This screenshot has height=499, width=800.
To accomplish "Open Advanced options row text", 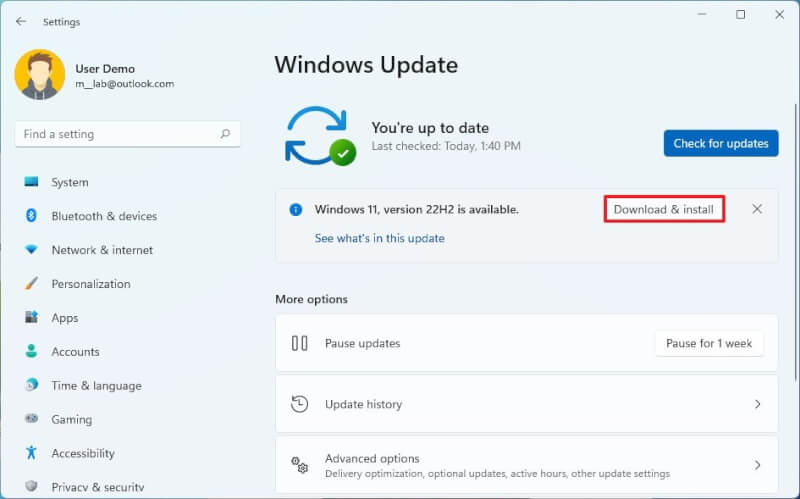I will point(372,458).
